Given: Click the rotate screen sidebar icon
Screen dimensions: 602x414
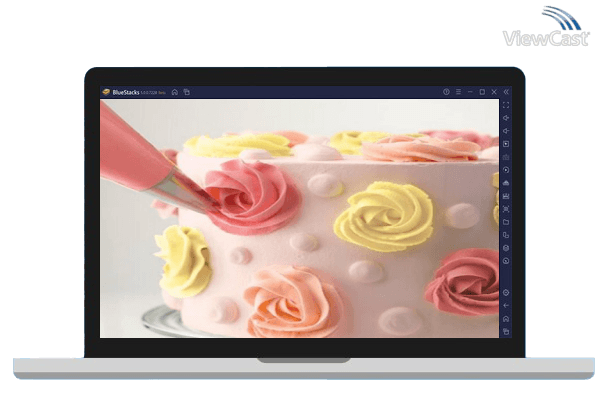Looking at the screenshot, I should 506,235.
